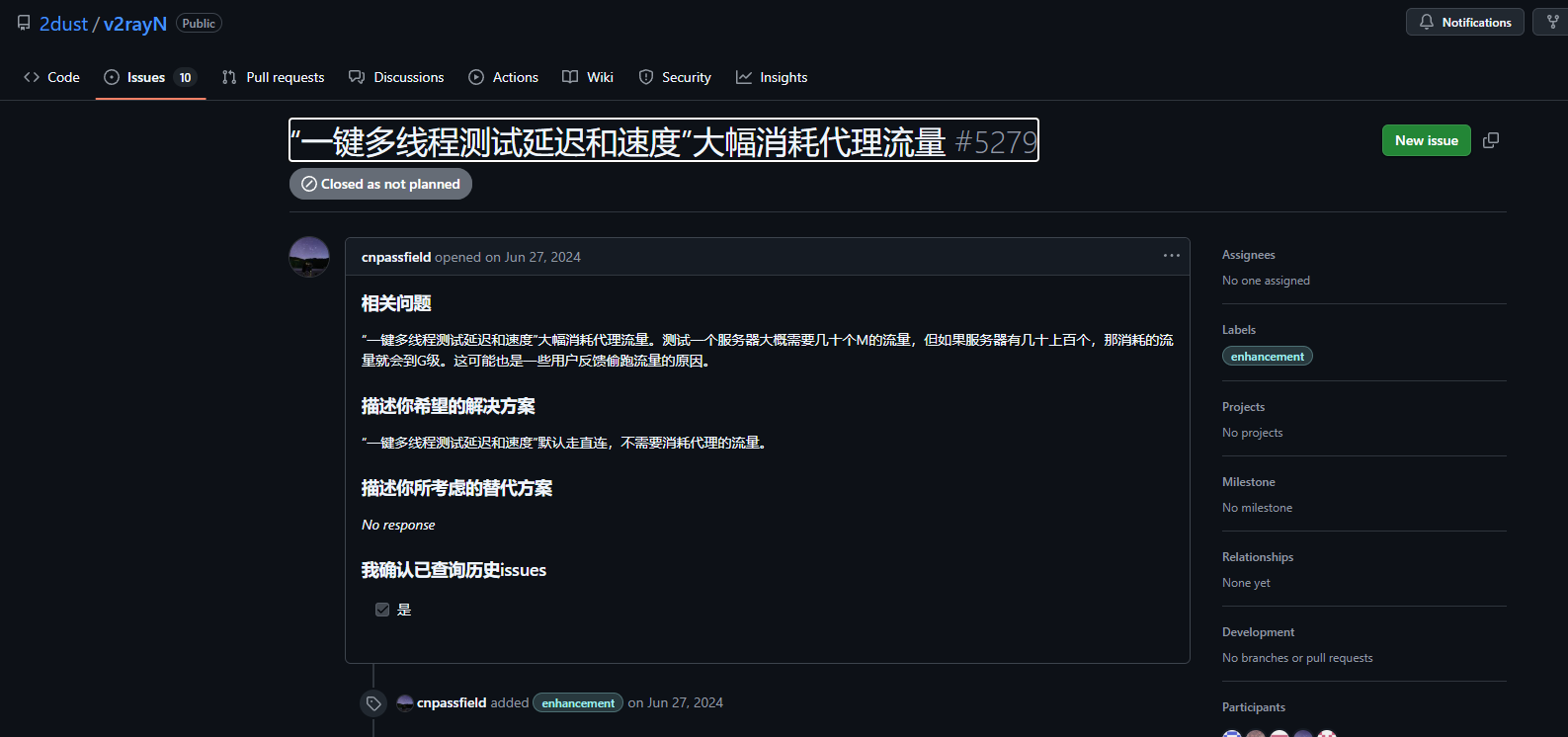Click the tag icon in timeline

click(373, 703)
